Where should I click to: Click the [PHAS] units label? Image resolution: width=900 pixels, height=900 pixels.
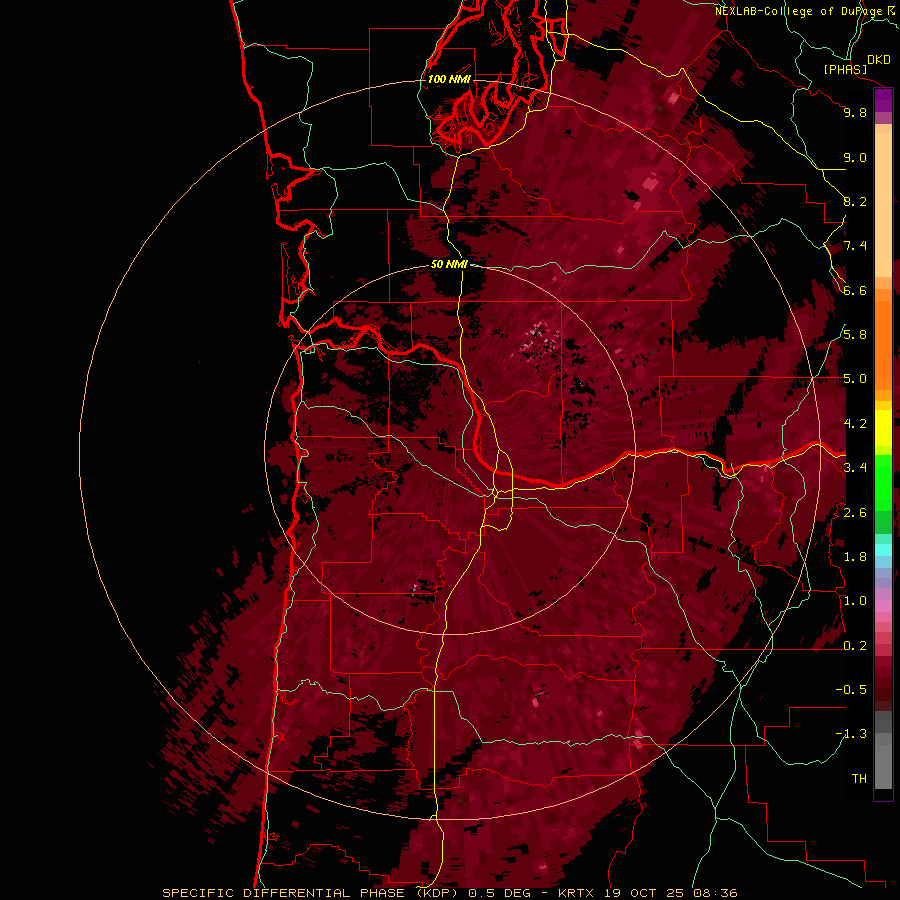(x=845, y=69)
